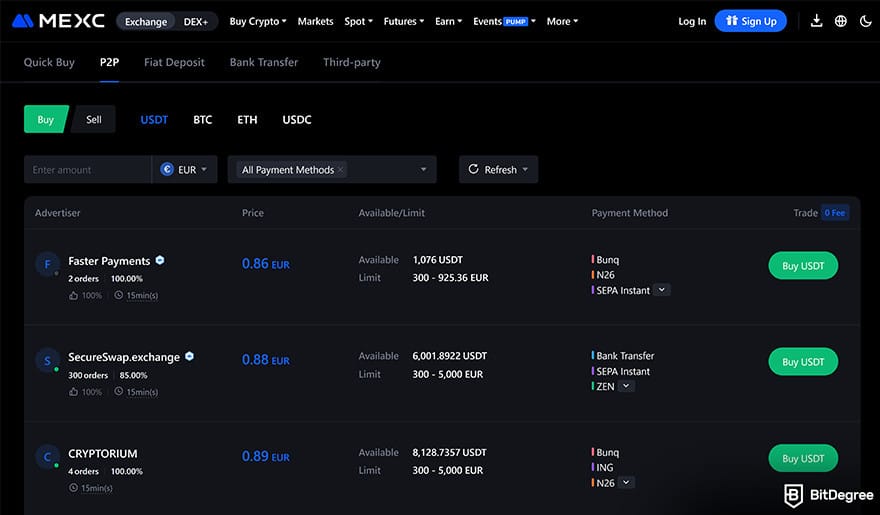Image resolution: width=880 pixels, height=515 pixels.
Task: Click the Faster Payments avatar
Action: 47,264
